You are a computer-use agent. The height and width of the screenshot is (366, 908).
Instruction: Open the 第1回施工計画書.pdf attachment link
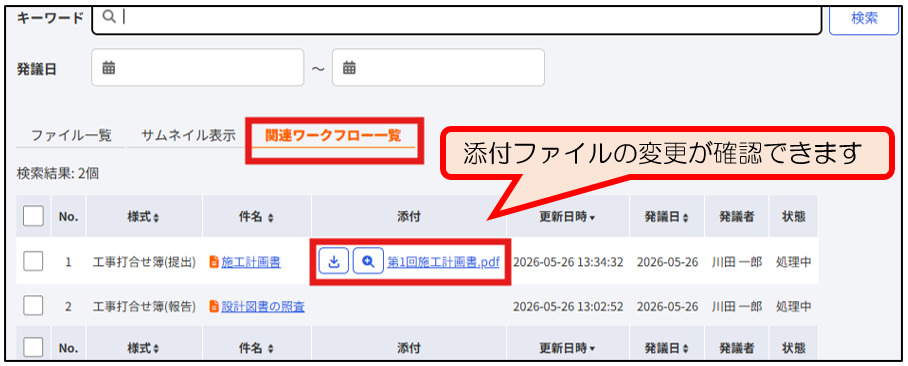(x=443, y=262)
